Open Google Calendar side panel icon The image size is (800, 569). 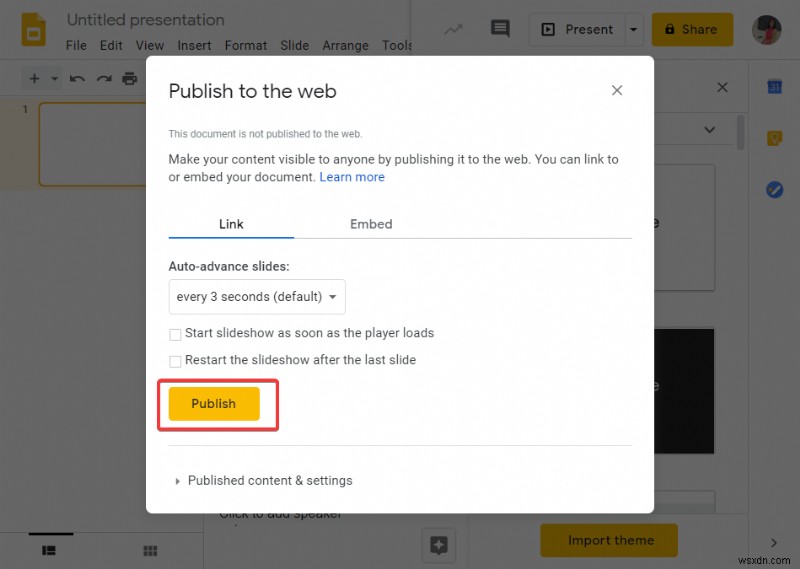point(774,88)
